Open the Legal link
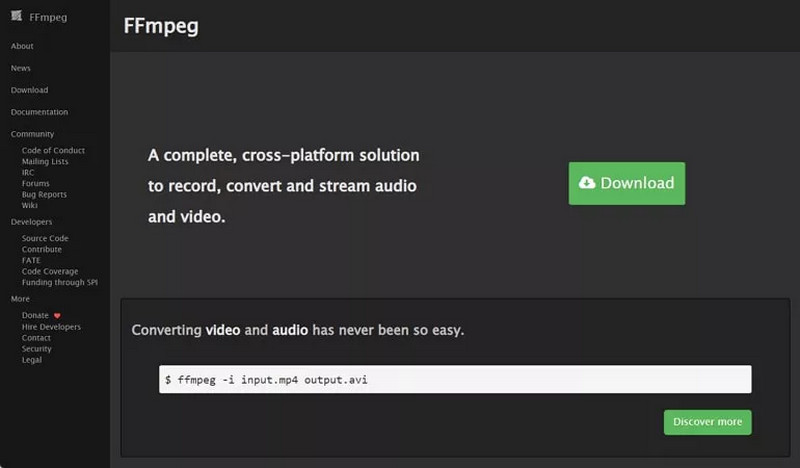800x468 pixels. tap(32, 360)
